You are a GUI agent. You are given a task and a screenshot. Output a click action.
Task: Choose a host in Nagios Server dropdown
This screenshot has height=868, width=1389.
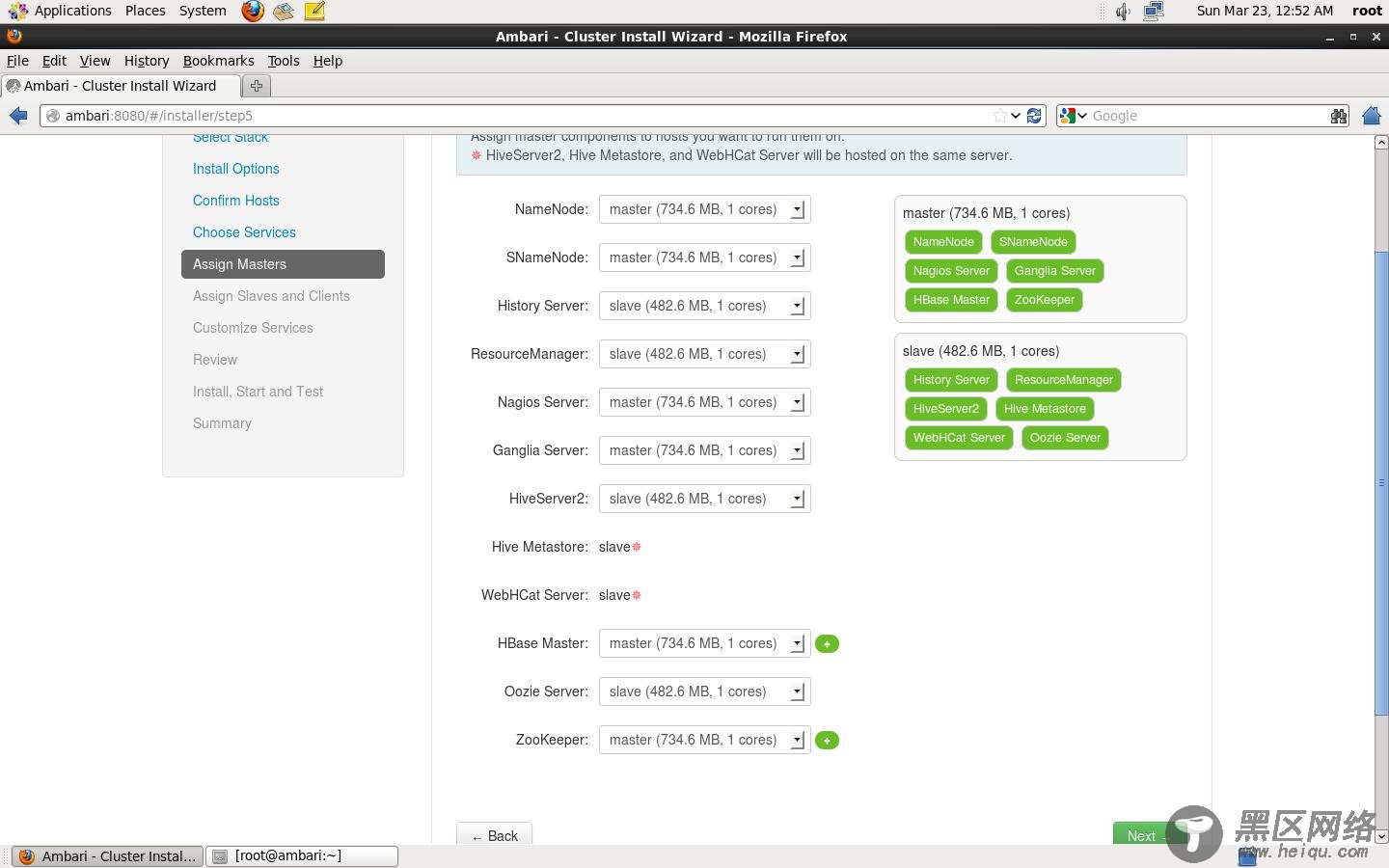704,402
